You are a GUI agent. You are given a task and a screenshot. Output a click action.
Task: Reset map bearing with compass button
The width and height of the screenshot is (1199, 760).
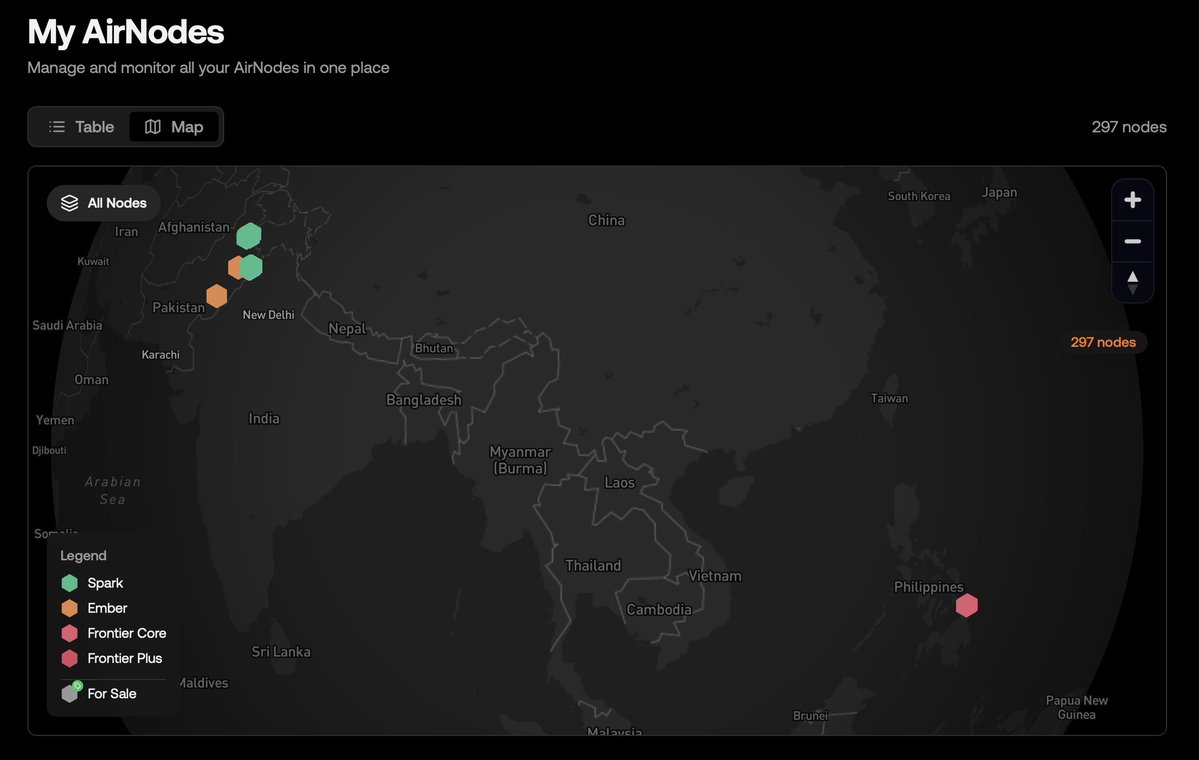(1132, 282)
